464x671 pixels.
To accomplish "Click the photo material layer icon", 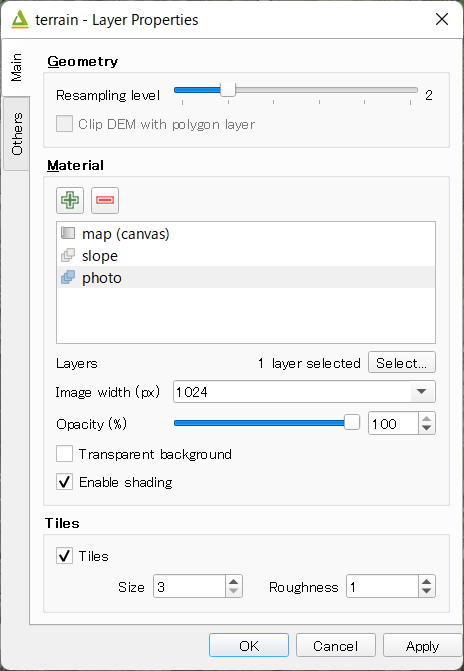I will [68, 277].
